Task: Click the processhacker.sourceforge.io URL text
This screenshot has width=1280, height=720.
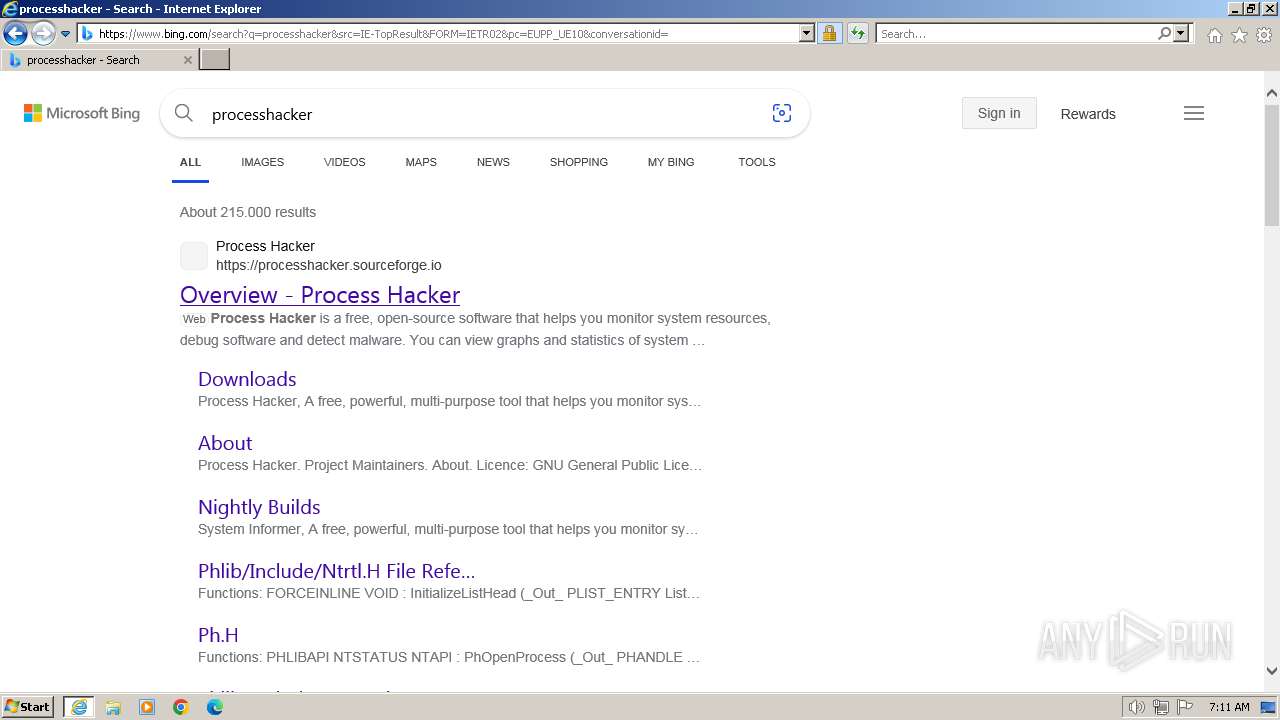Action: pyautogui.click(x=329, y=266)
